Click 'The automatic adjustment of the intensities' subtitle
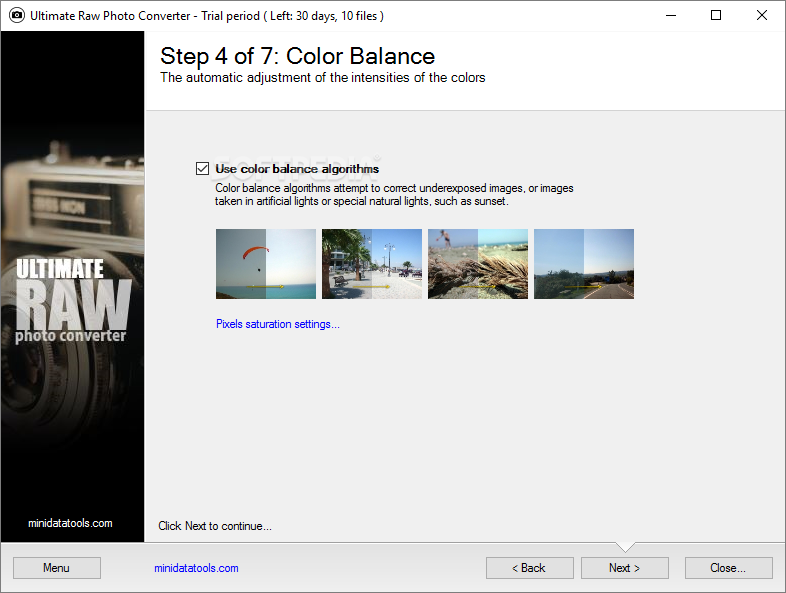Viewport: 786px width, 593px height. pos(322,78)
